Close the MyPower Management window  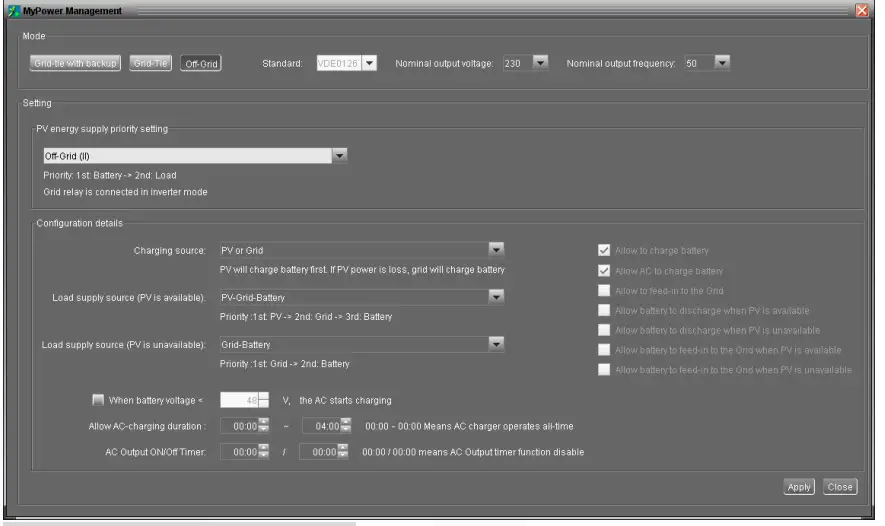point(862,10)
